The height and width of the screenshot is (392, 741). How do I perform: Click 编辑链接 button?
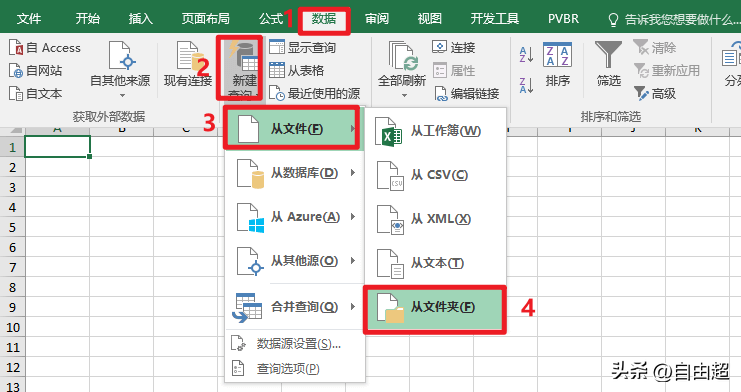coord(466,93)
